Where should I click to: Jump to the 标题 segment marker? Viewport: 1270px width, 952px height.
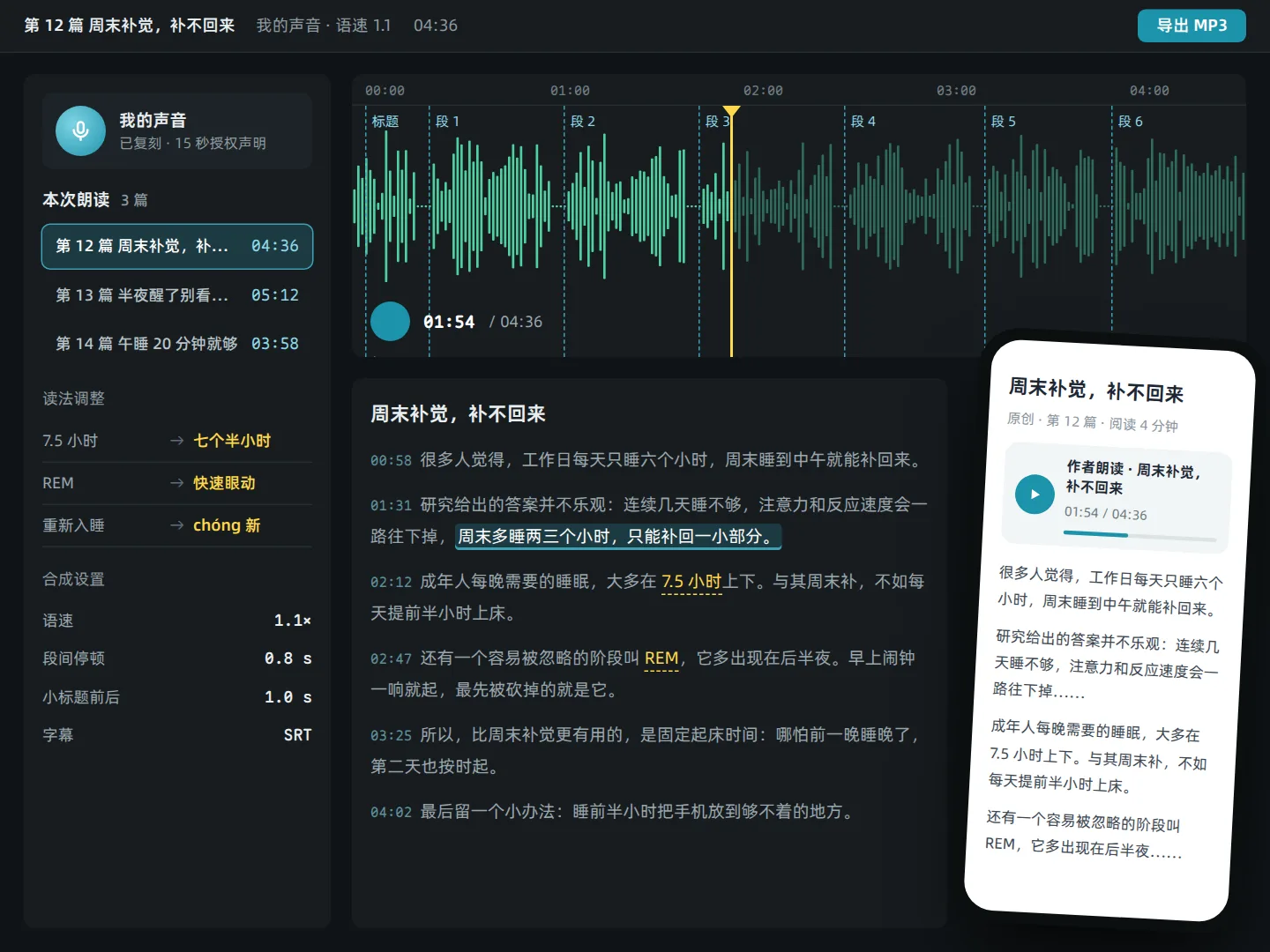pyautogui.click(x=385, y=122)
